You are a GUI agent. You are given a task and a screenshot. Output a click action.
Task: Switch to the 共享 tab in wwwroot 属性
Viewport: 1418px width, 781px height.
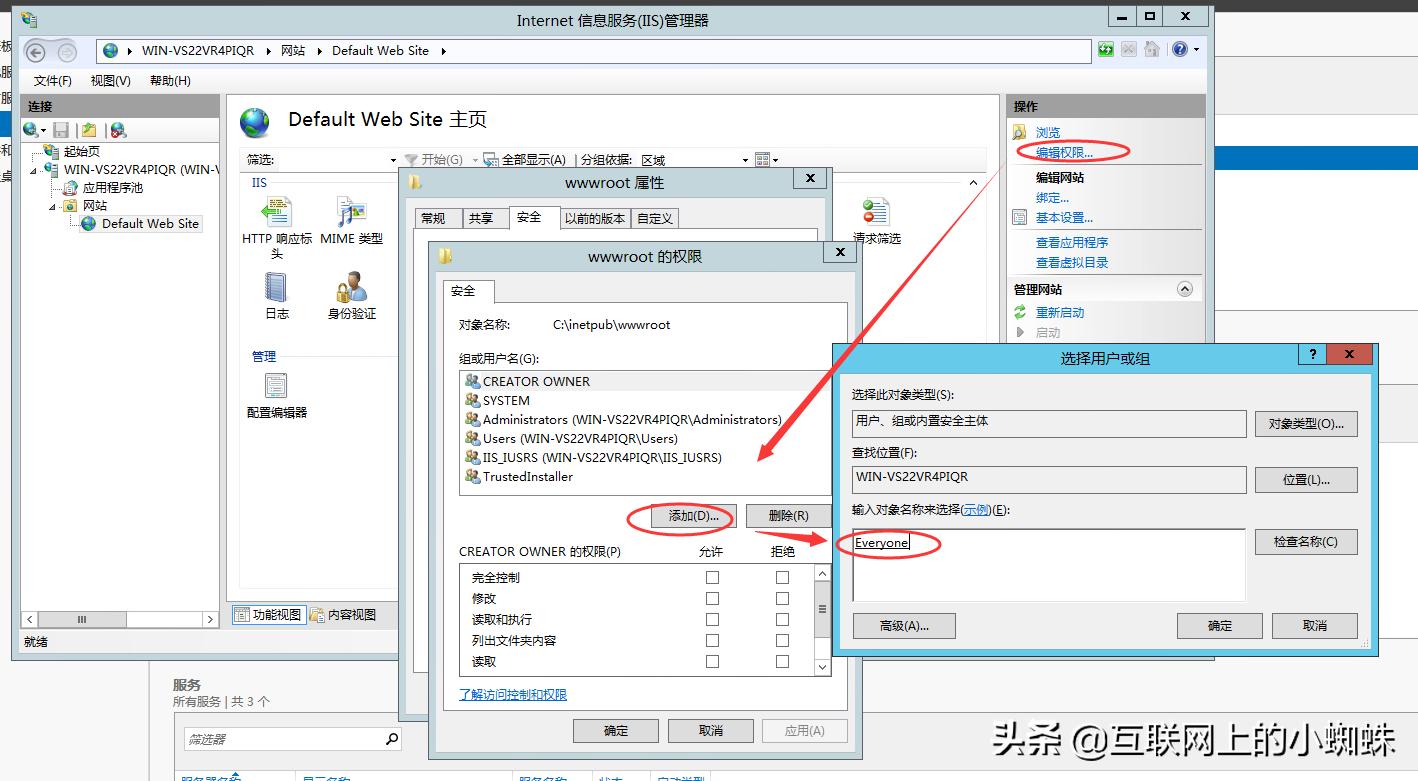484,217
